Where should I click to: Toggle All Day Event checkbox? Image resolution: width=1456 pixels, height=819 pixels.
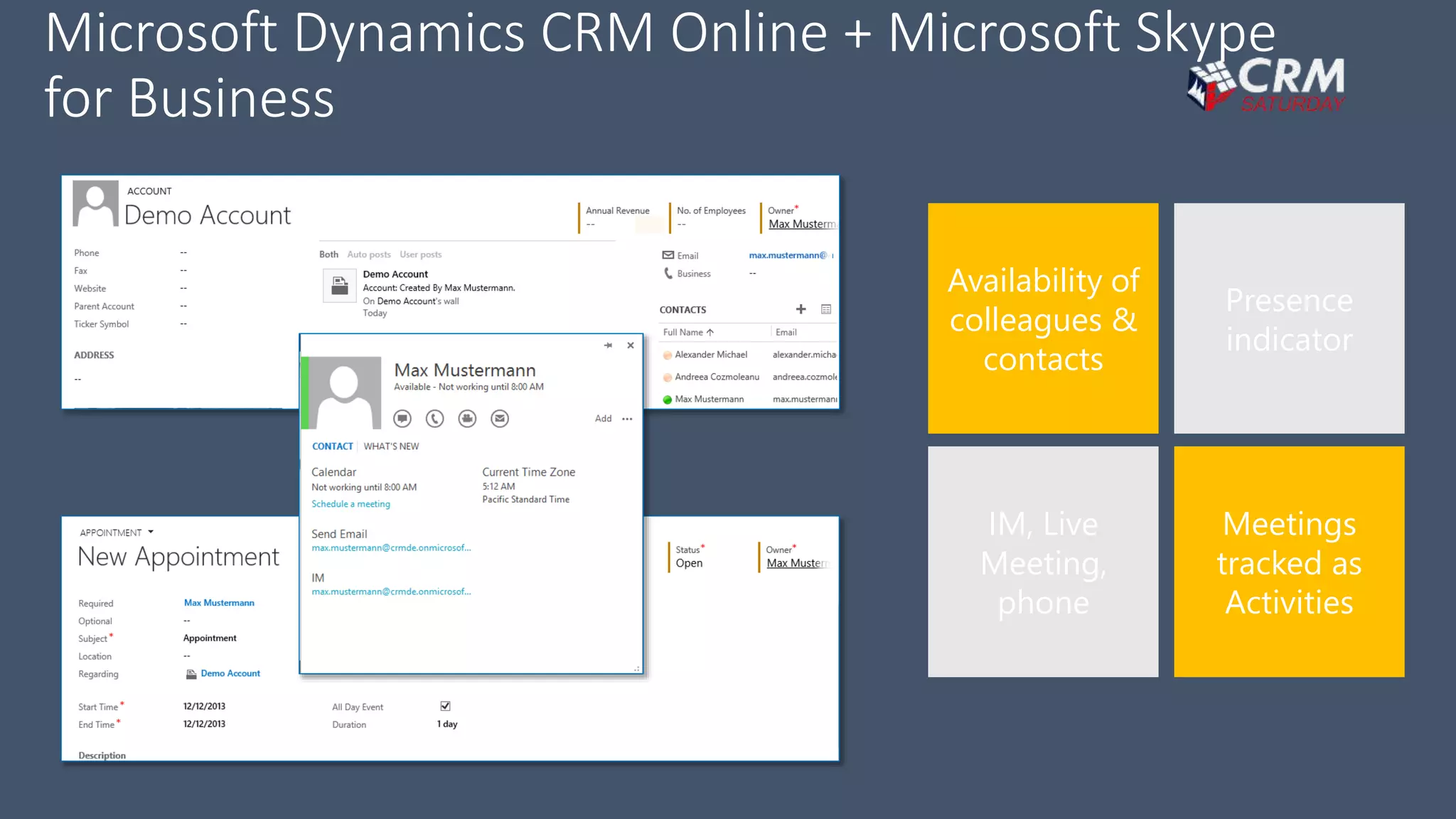[445, 706]
